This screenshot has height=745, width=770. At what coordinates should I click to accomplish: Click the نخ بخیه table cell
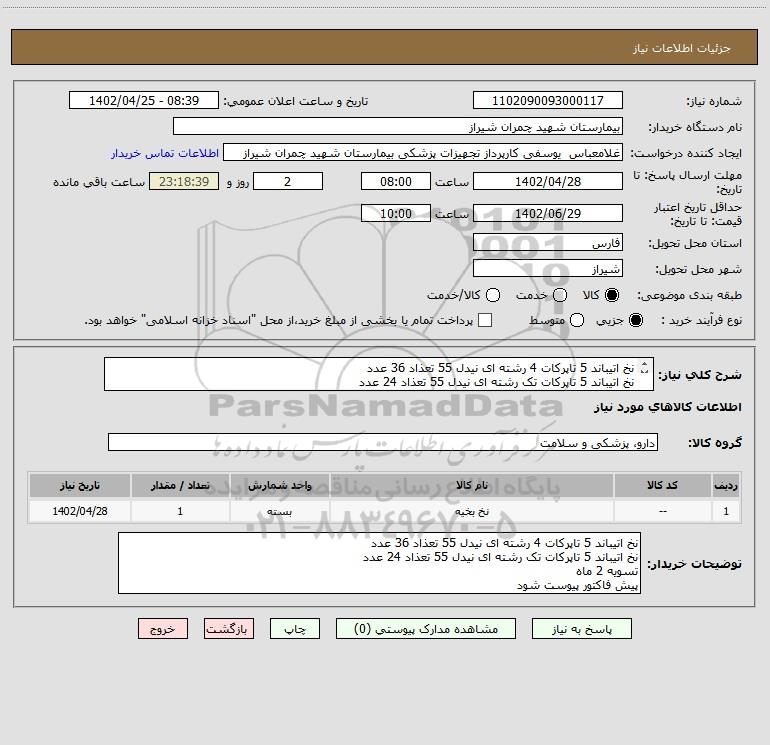[x=471, y=511]
